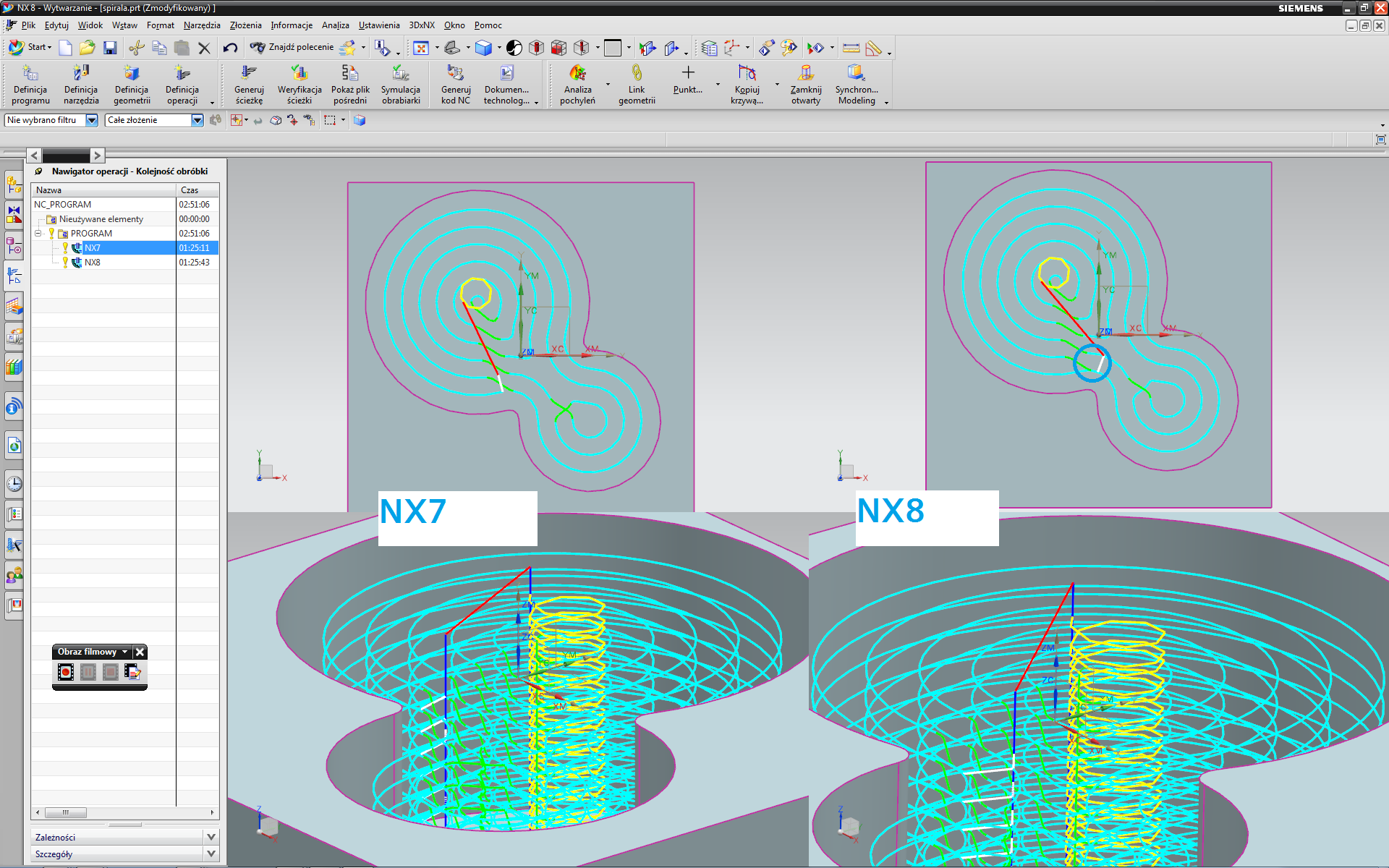The width and height of the screenshot is (1389, 868).
Task: Click the 01:25:43 time of NX8
Action: click(195, 263)
